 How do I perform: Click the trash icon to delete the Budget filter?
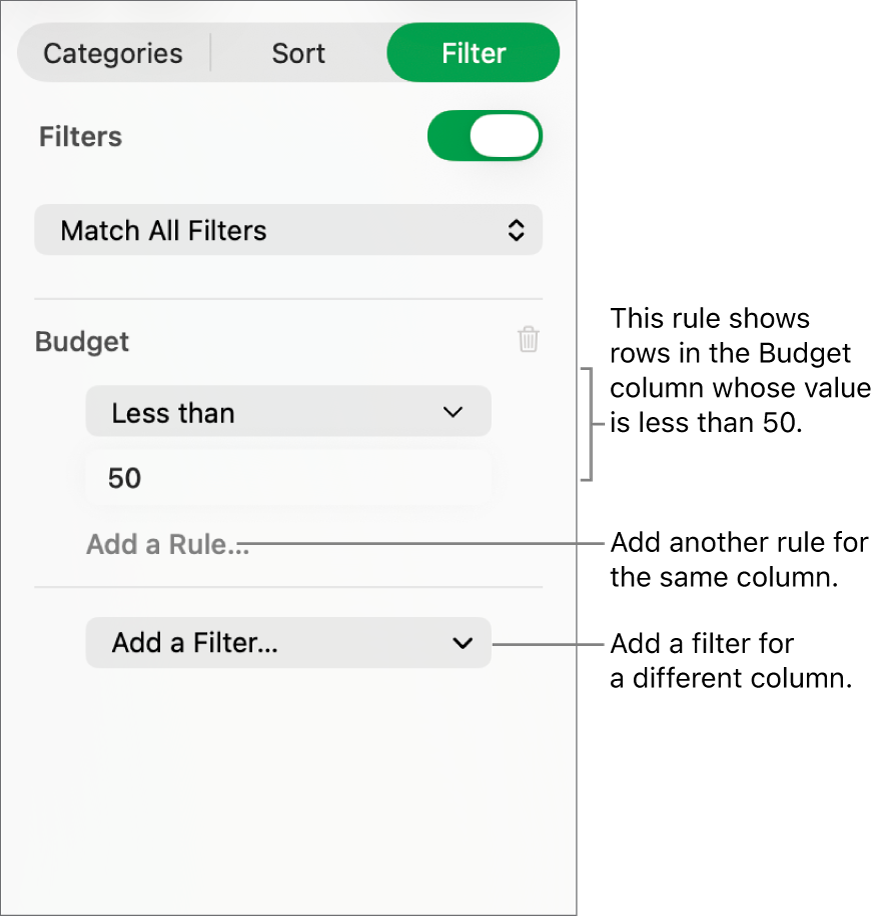coord(528,340)
